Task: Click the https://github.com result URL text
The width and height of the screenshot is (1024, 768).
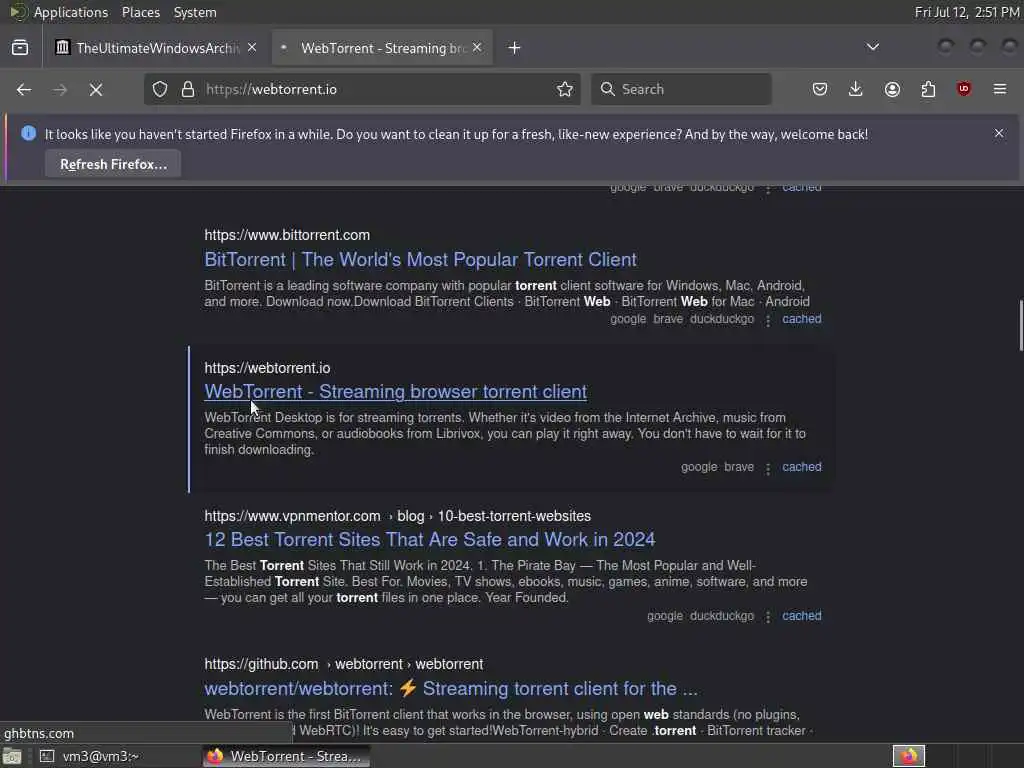Action: pos(261,664)
